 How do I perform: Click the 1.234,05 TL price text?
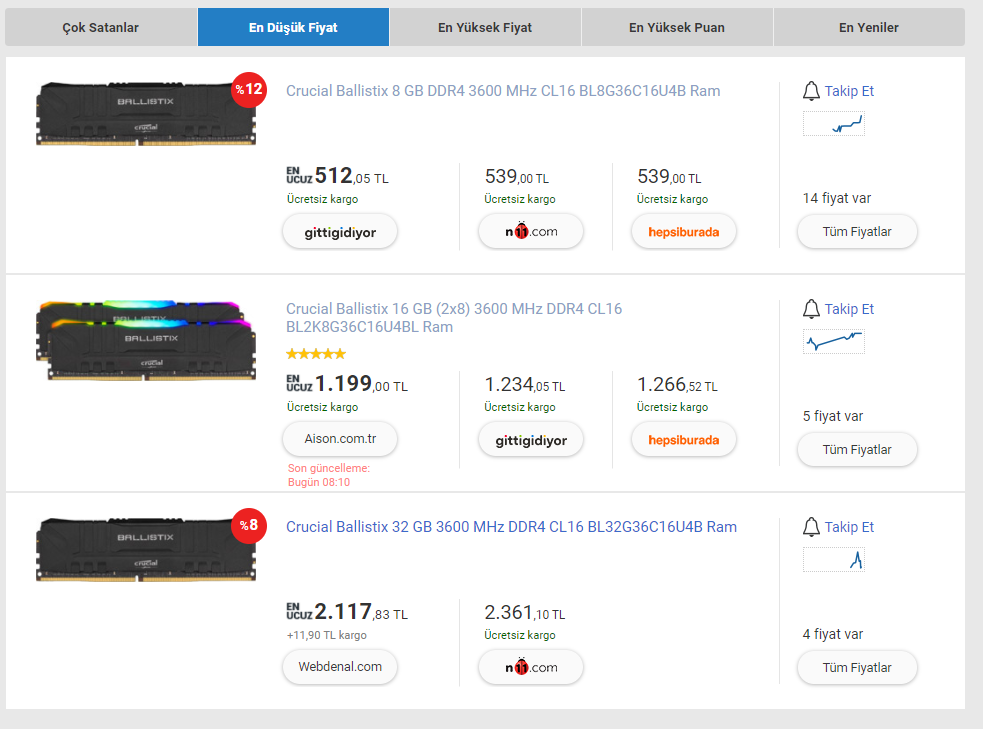pyautogui.click(x=525, y=385)
